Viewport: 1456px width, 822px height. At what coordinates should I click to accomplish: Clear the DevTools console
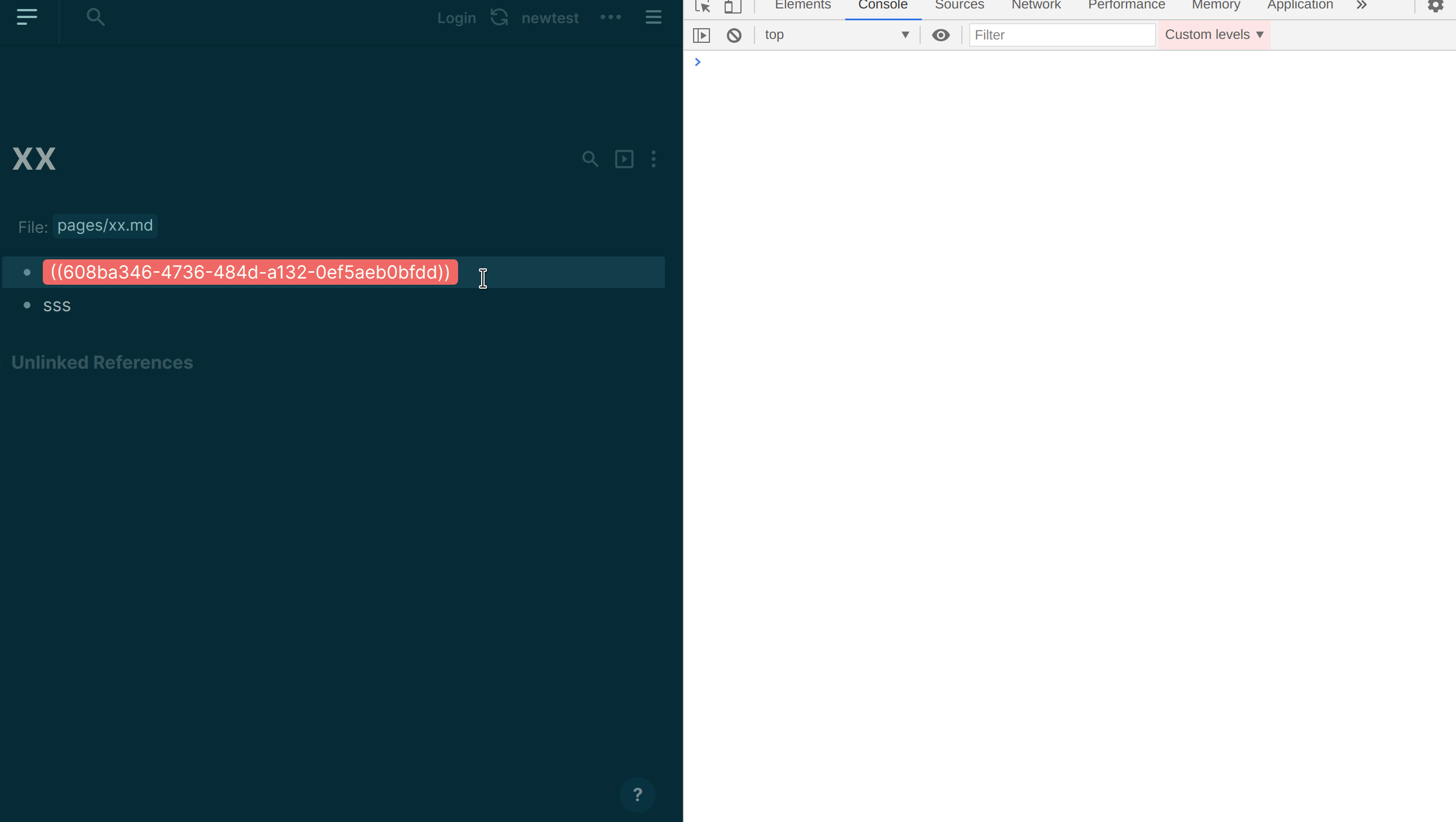[734, 35]
